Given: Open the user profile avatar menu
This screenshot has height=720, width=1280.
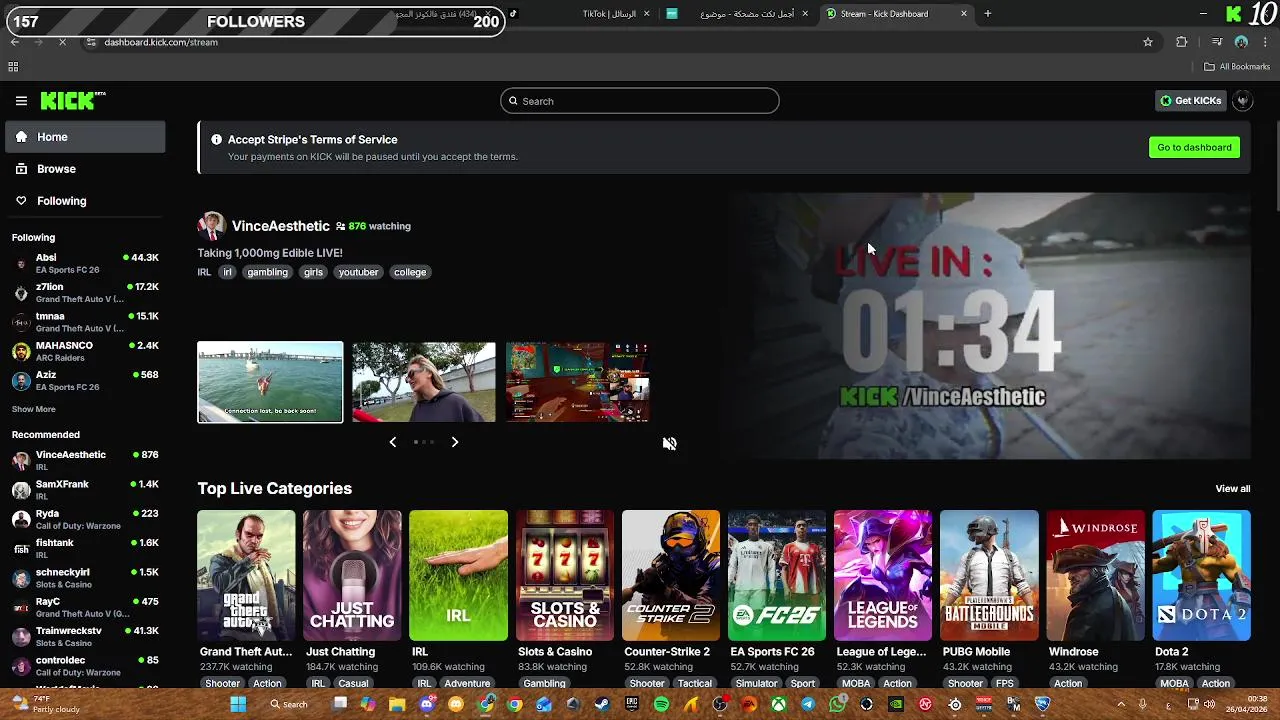Looking at the screenshot, I should 1243,101.
